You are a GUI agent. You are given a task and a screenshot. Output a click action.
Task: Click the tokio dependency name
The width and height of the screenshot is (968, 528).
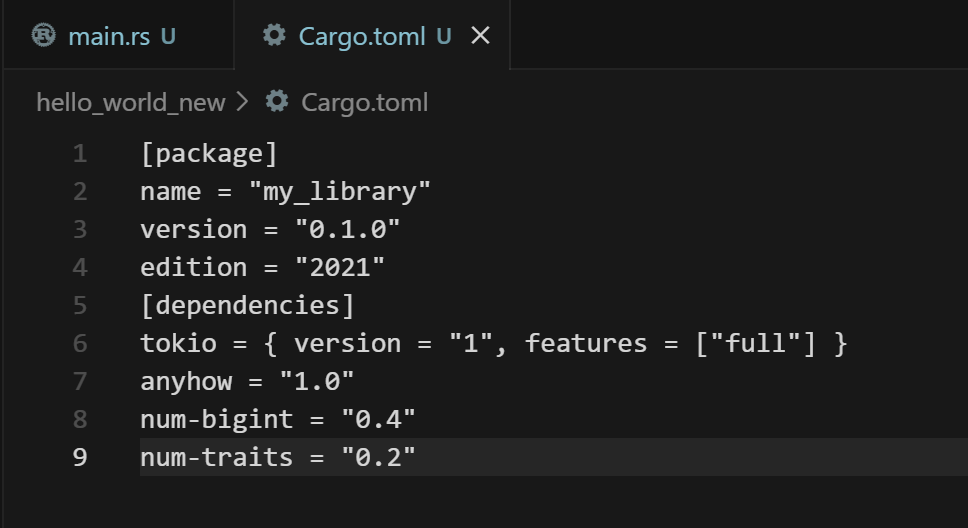(178, 344)
